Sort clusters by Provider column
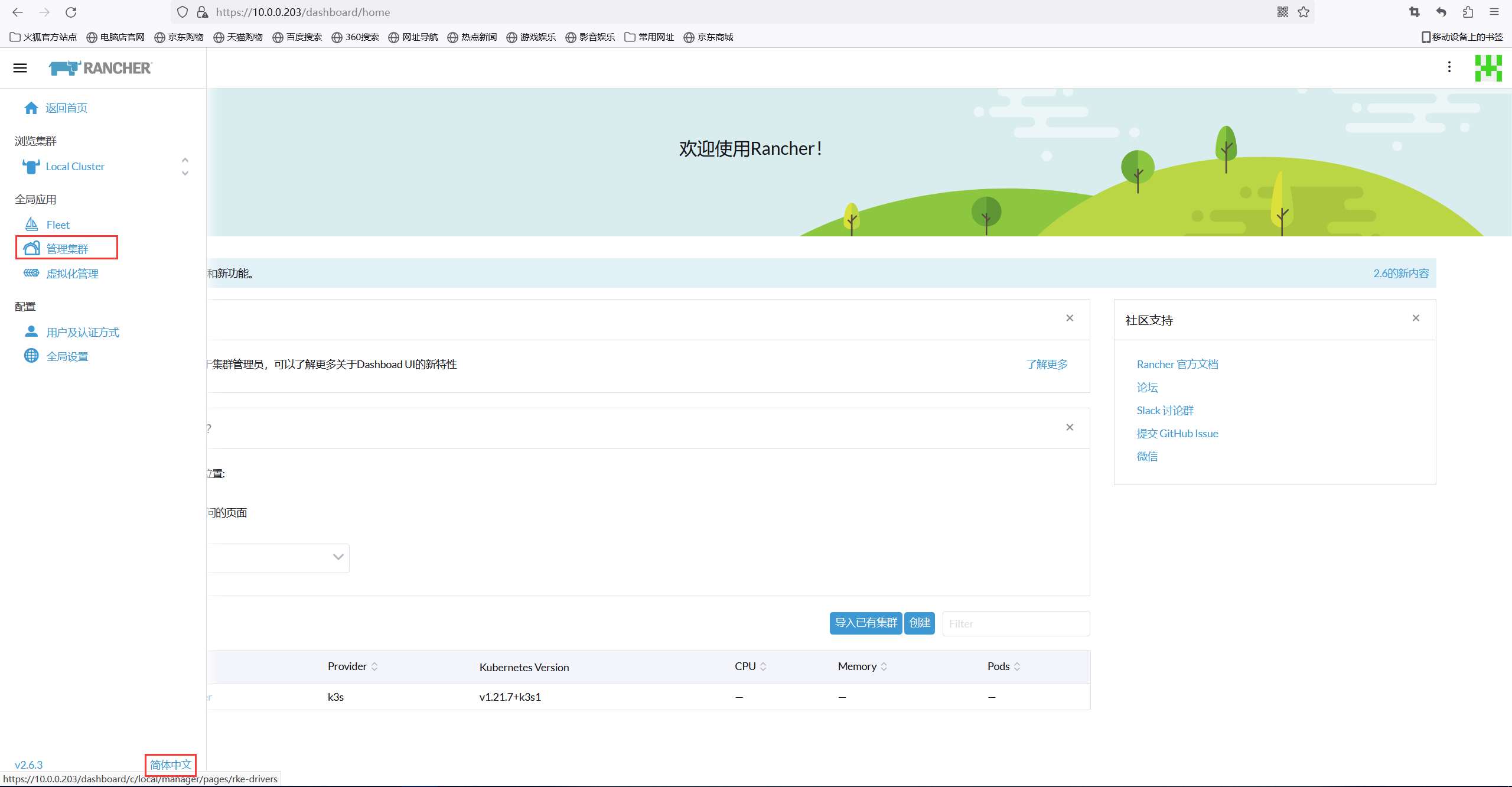 [353, 666]
